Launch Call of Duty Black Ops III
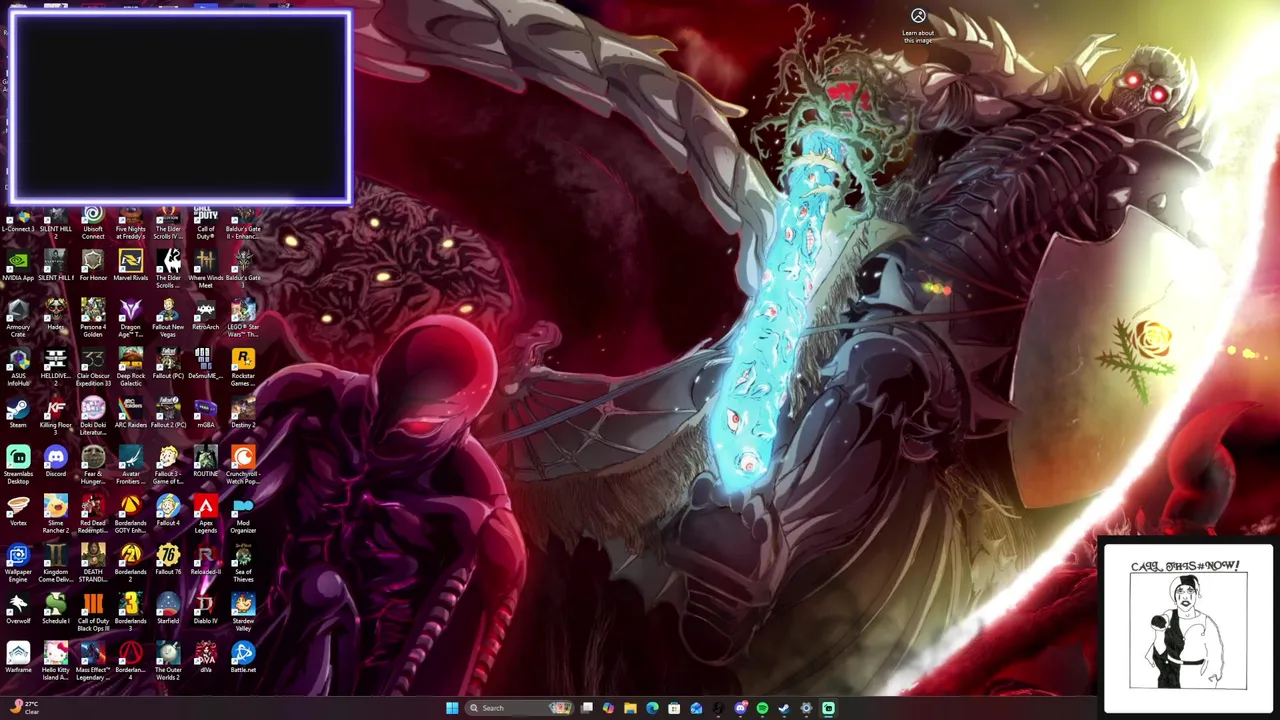This screenshot has width=1280, height=720. coord(93,613)
